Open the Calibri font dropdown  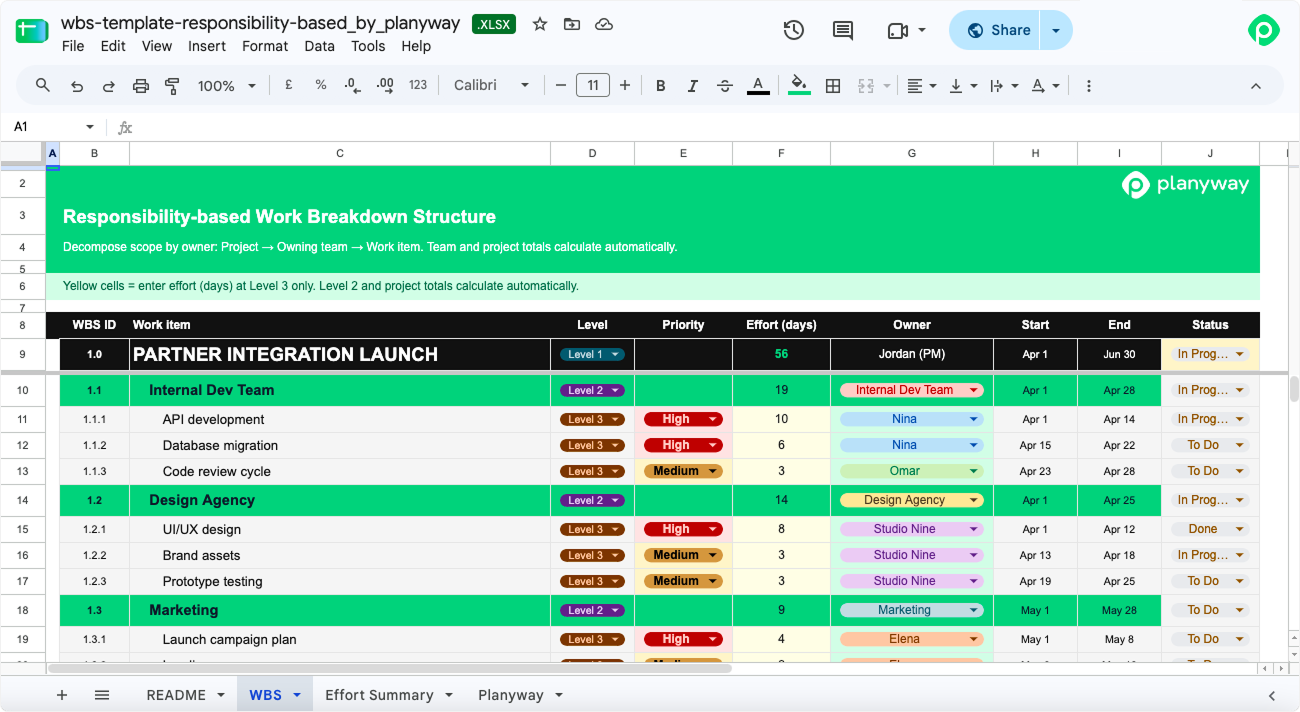(491, 86)
